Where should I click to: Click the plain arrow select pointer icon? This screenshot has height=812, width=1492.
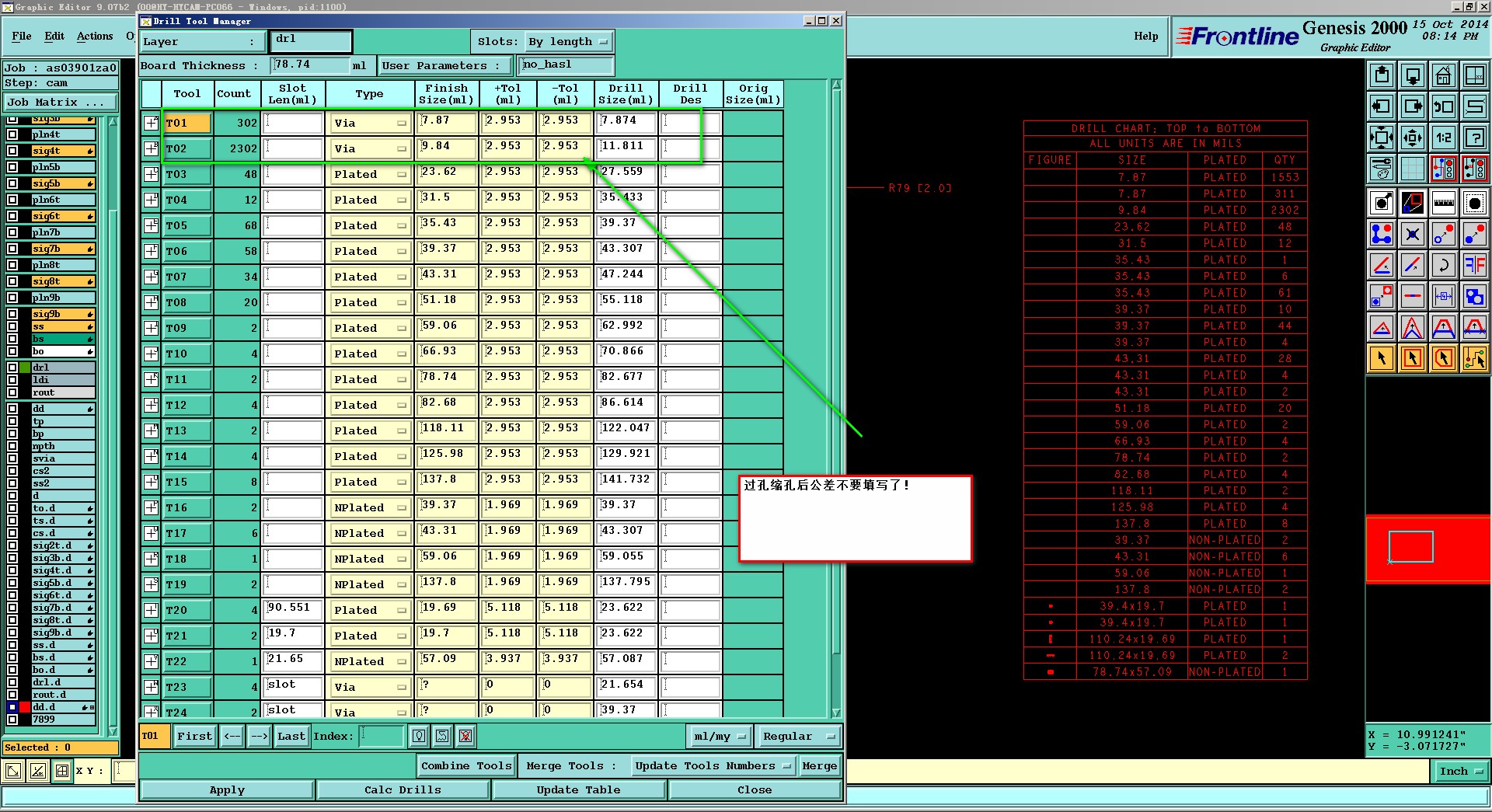1381,358
